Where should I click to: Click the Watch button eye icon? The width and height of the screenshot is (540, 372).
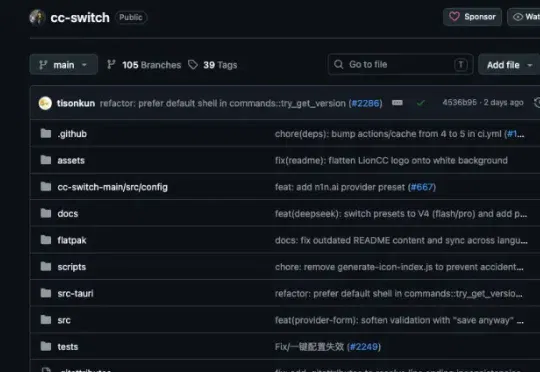518,17
